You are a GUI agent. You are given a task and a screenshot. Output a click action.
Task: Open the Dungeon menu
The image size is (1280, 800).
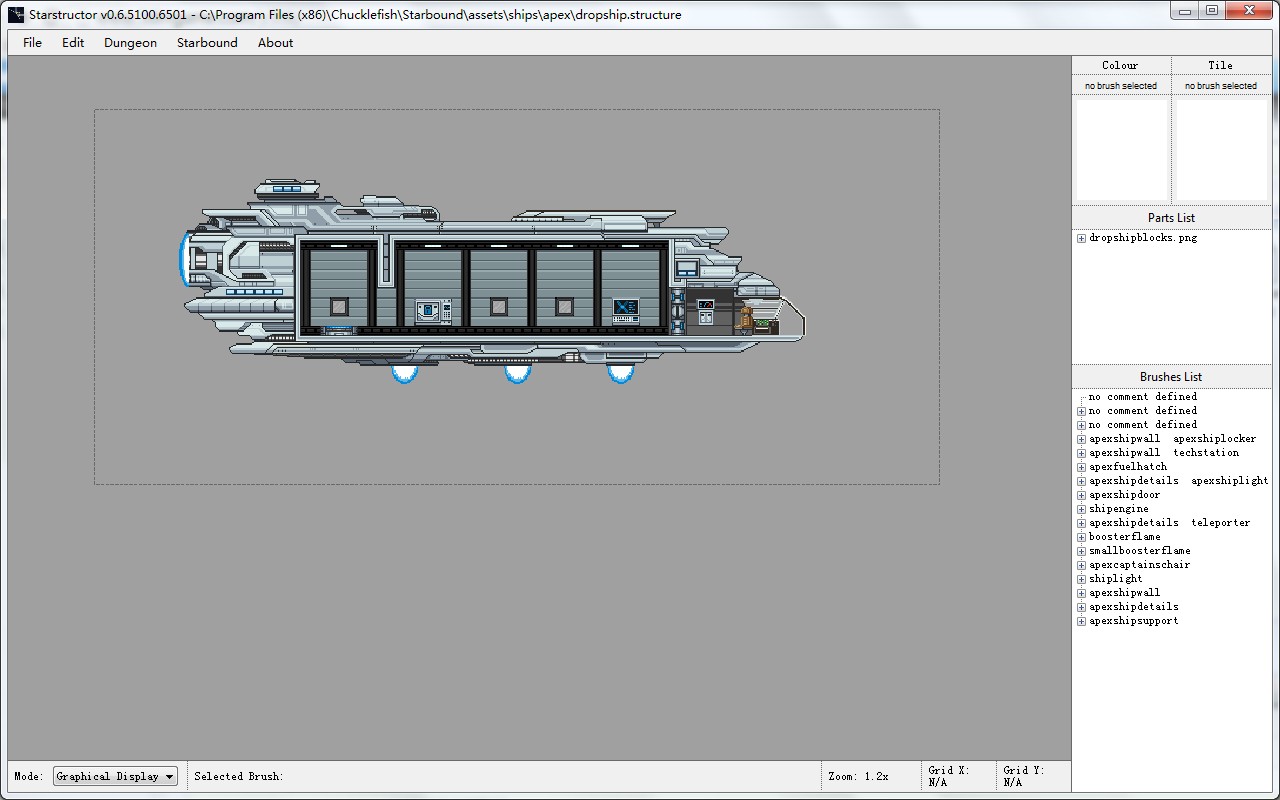130,43
